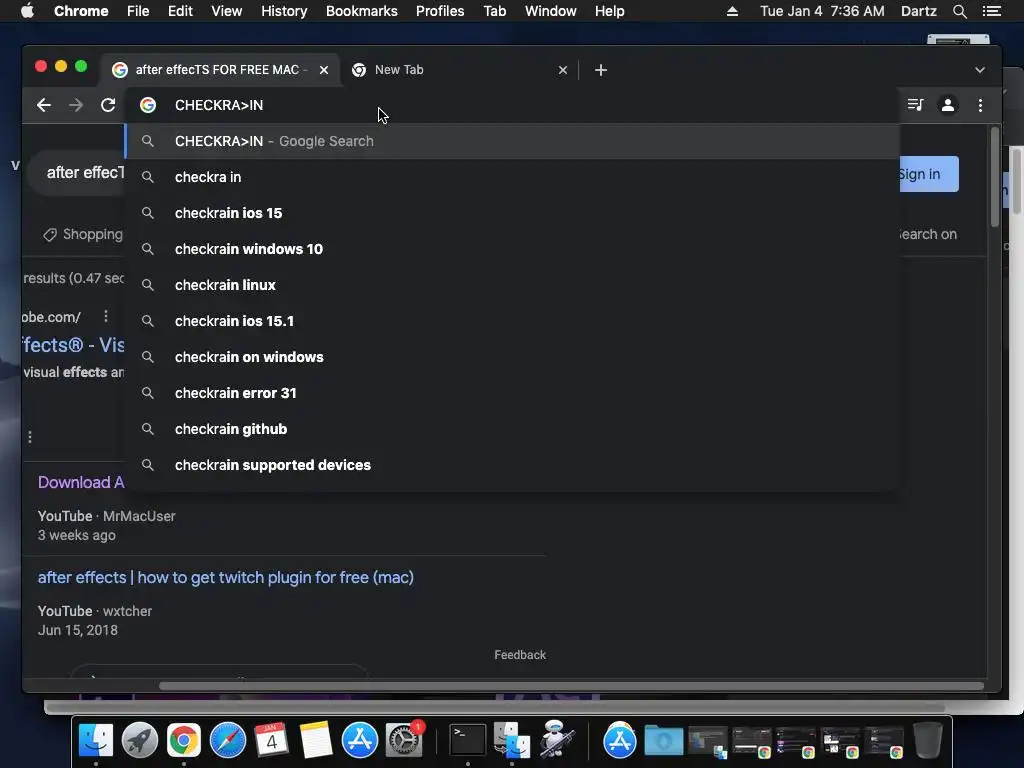Viewport: 1024px width, 768px height.
Task: Open the Bookmarks menu
Action: click(362, 11)
